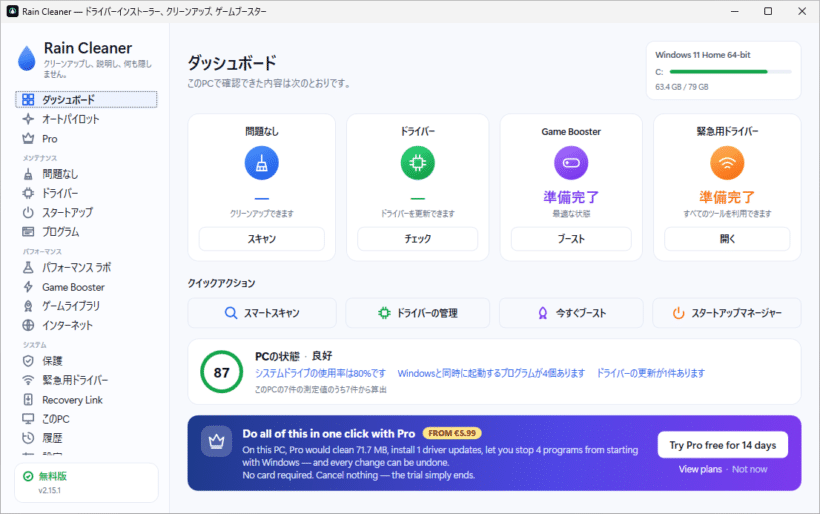Open Windowsと同時に起動するプログラムが4個あります link
This screenshot has height=514, width=820.
(491, 373)
